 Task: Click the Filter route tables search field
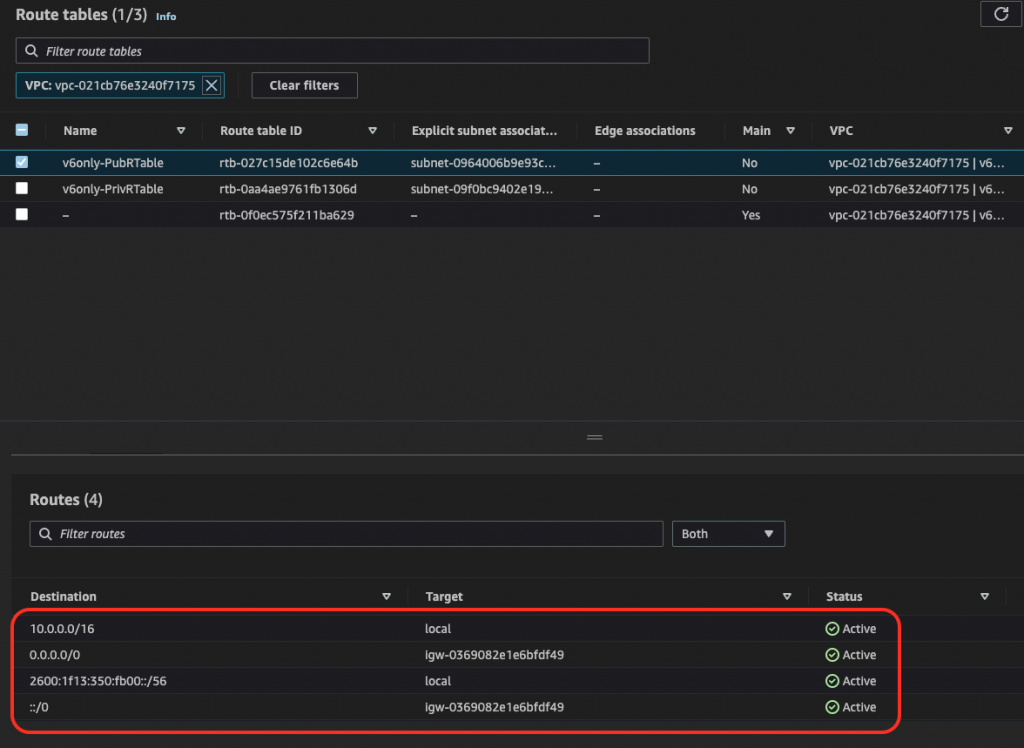coord(333,51)
